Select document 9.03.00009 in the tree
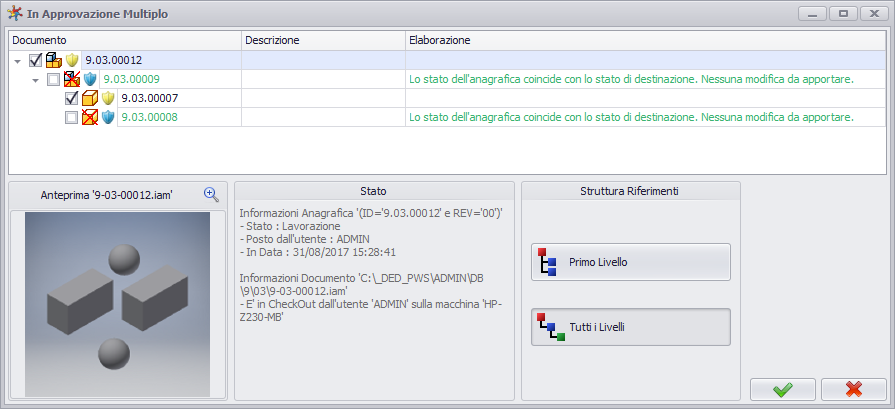 click(x=131, y=79)
